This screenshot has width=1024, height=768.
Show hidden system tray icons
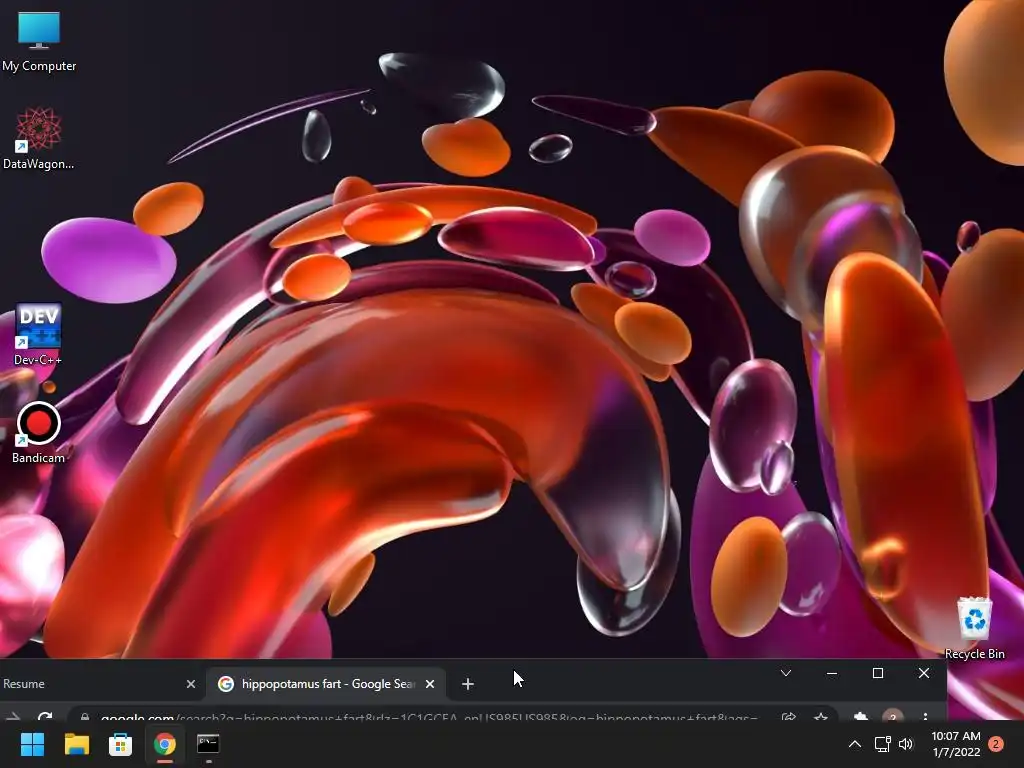(854, 744)
